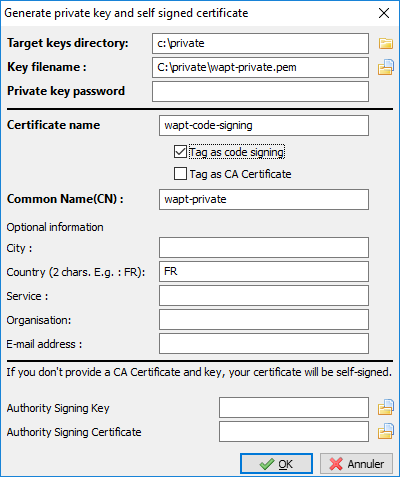The height and width of the screenshot is (477, 400).
Task: Focus the Target keys directory field
Action: tap(260, 43)
